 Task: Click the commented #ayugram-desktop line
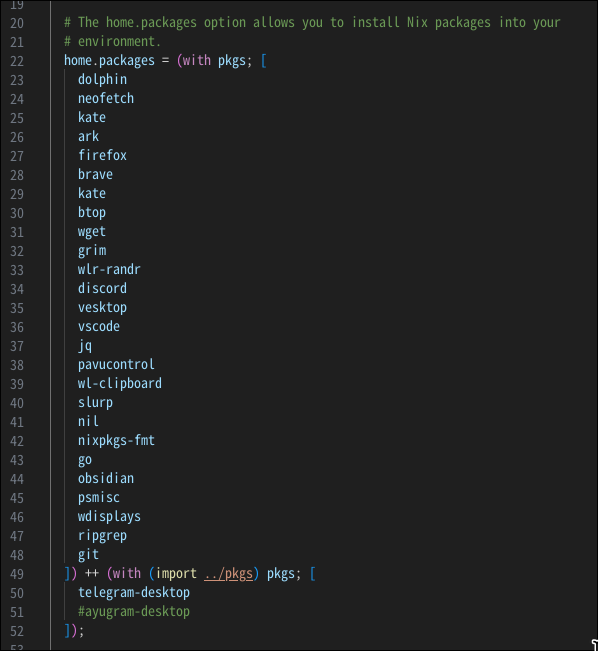tap(134, 612)
